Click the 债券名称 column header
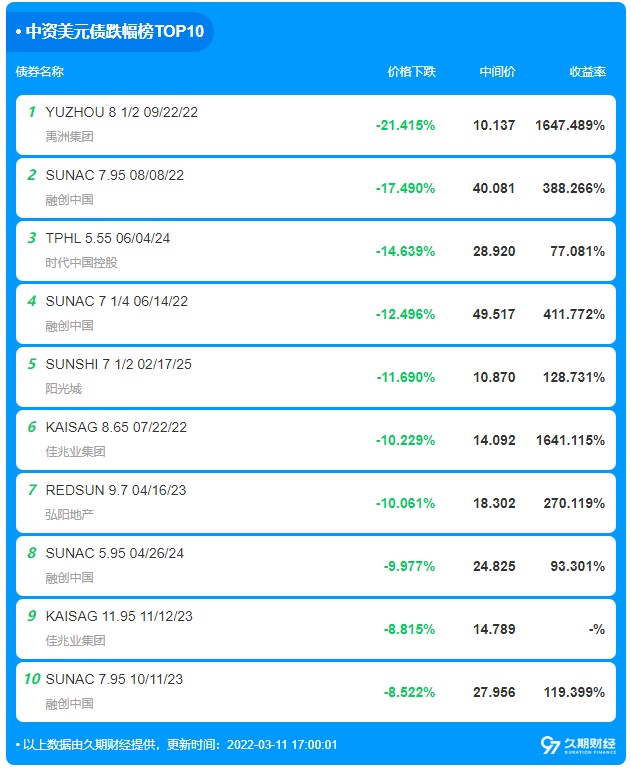Viewport: 631px width, 769px height. (40, 72)
